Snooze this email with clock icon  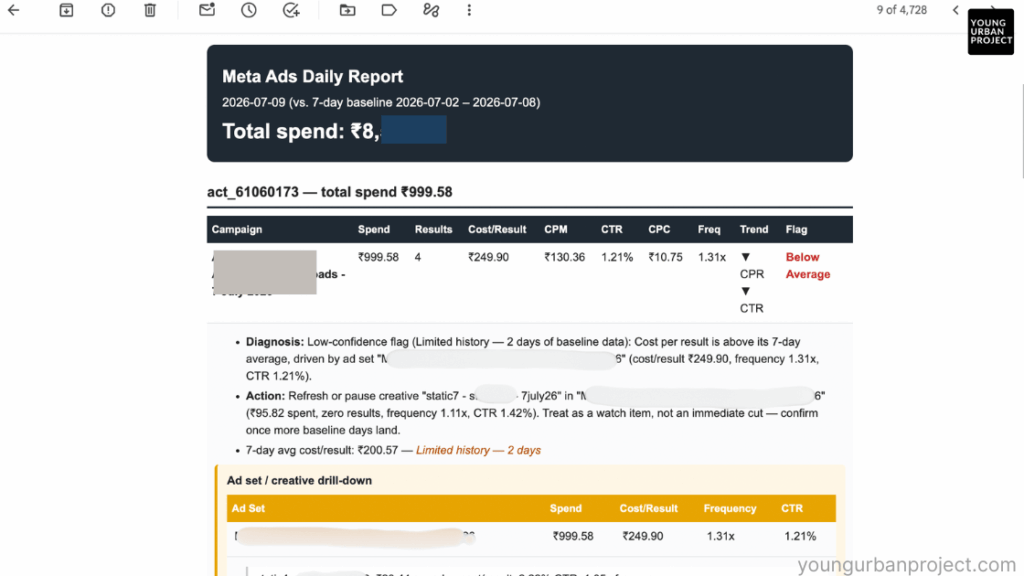[249, 10]
